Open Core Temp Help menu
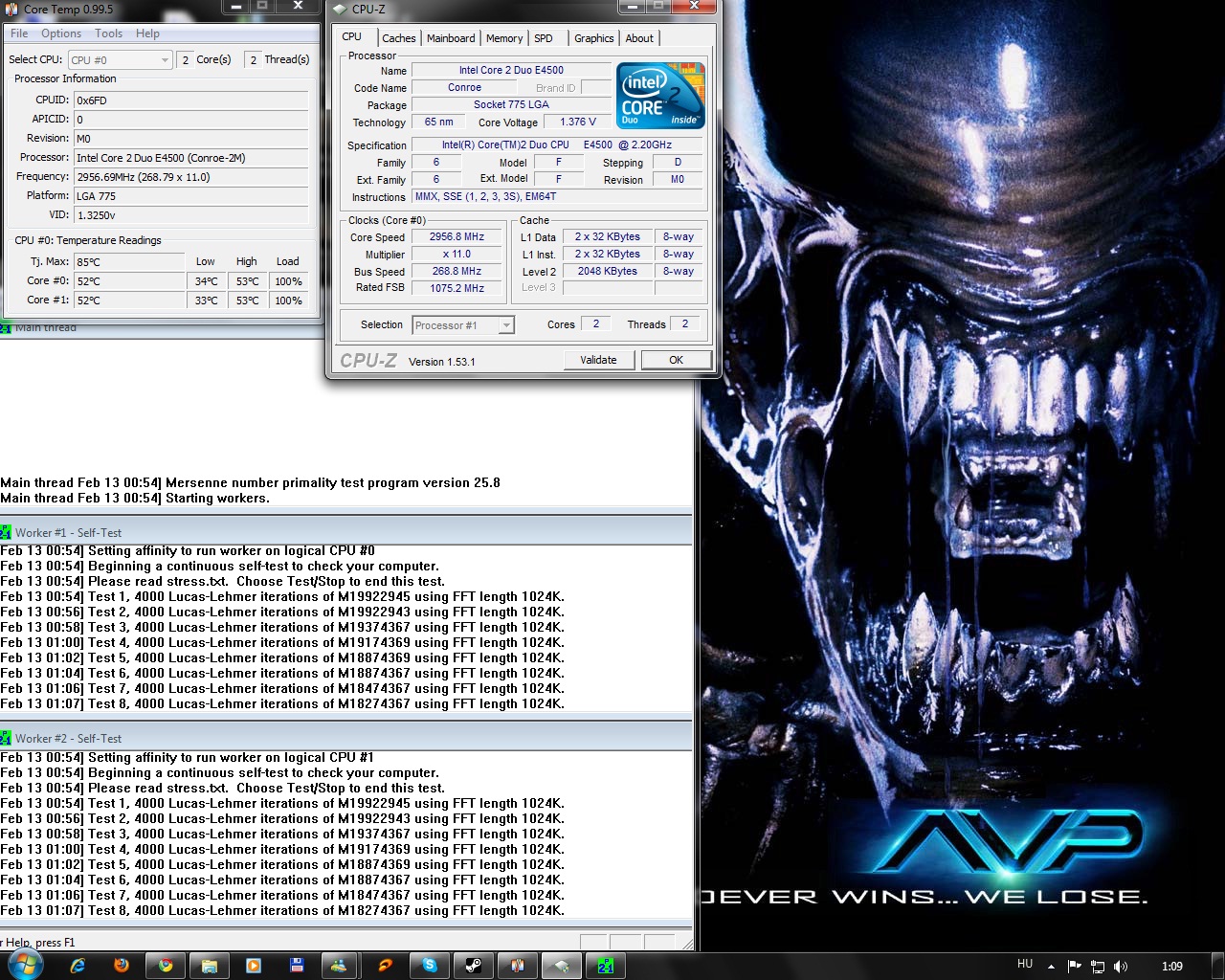Screen dimensions: 1225x980 click(x=147, y=33)
